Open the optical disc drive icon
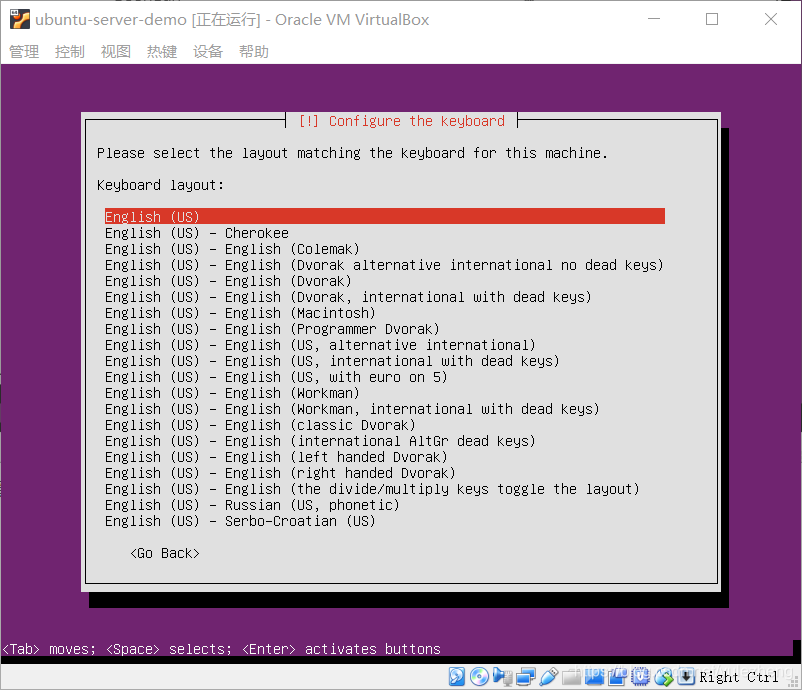The height and width of the screenshot is (690, 802). click(x=479, y=677)
